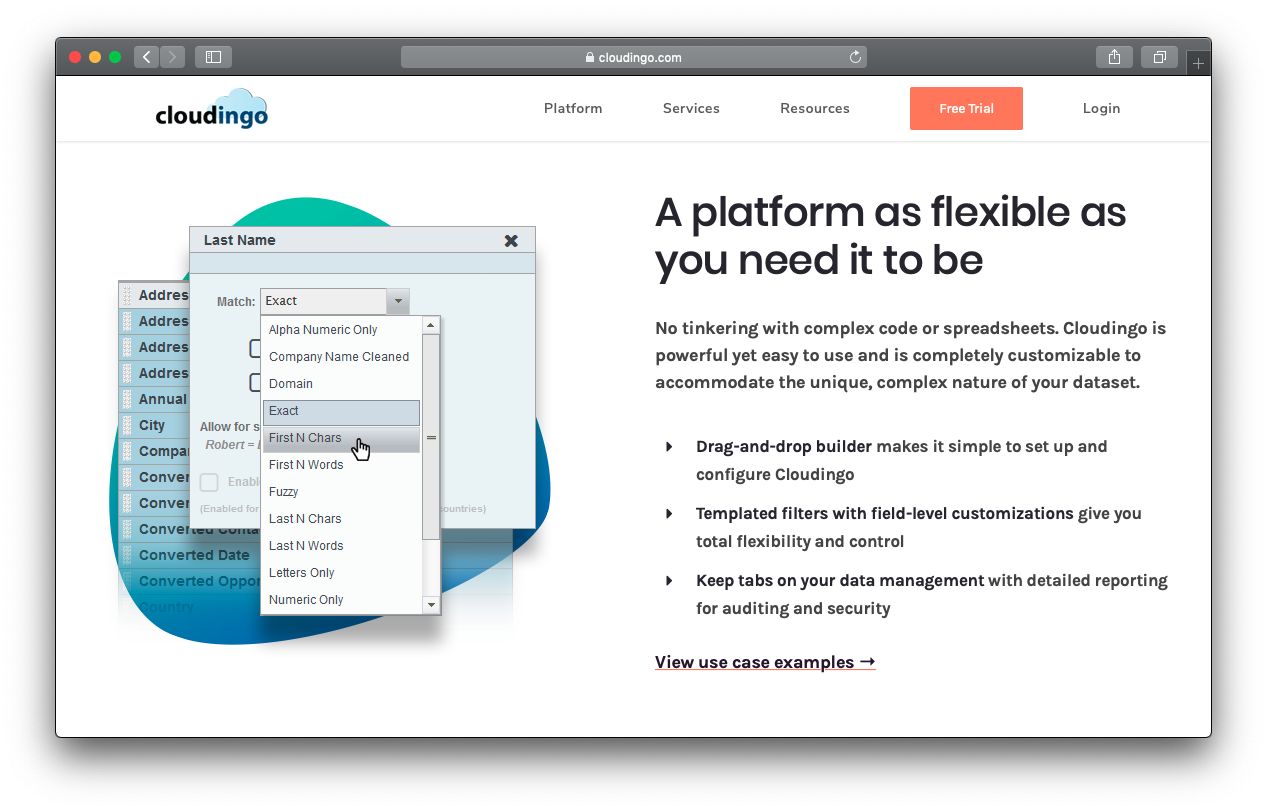The width and height of the screenshot is (1267, 811).
Task: Click the dropdown list scrollbar thumb
Action: 431,437
